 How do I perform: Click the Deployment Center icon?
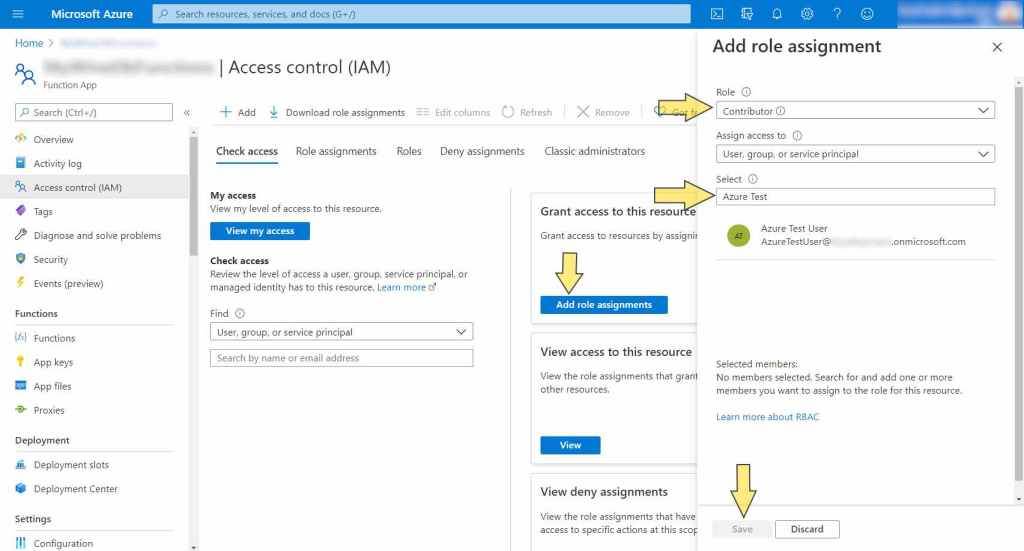[21, 488]
